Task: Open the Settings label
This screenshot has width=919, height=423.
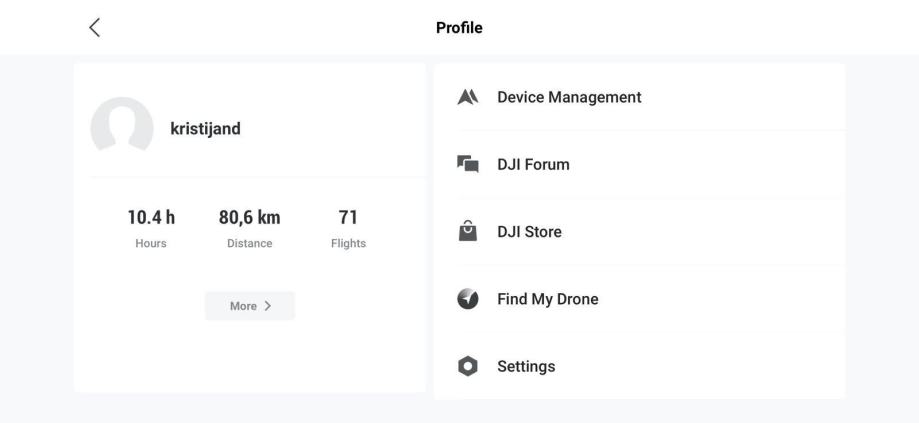Action: tap(526, 367)
